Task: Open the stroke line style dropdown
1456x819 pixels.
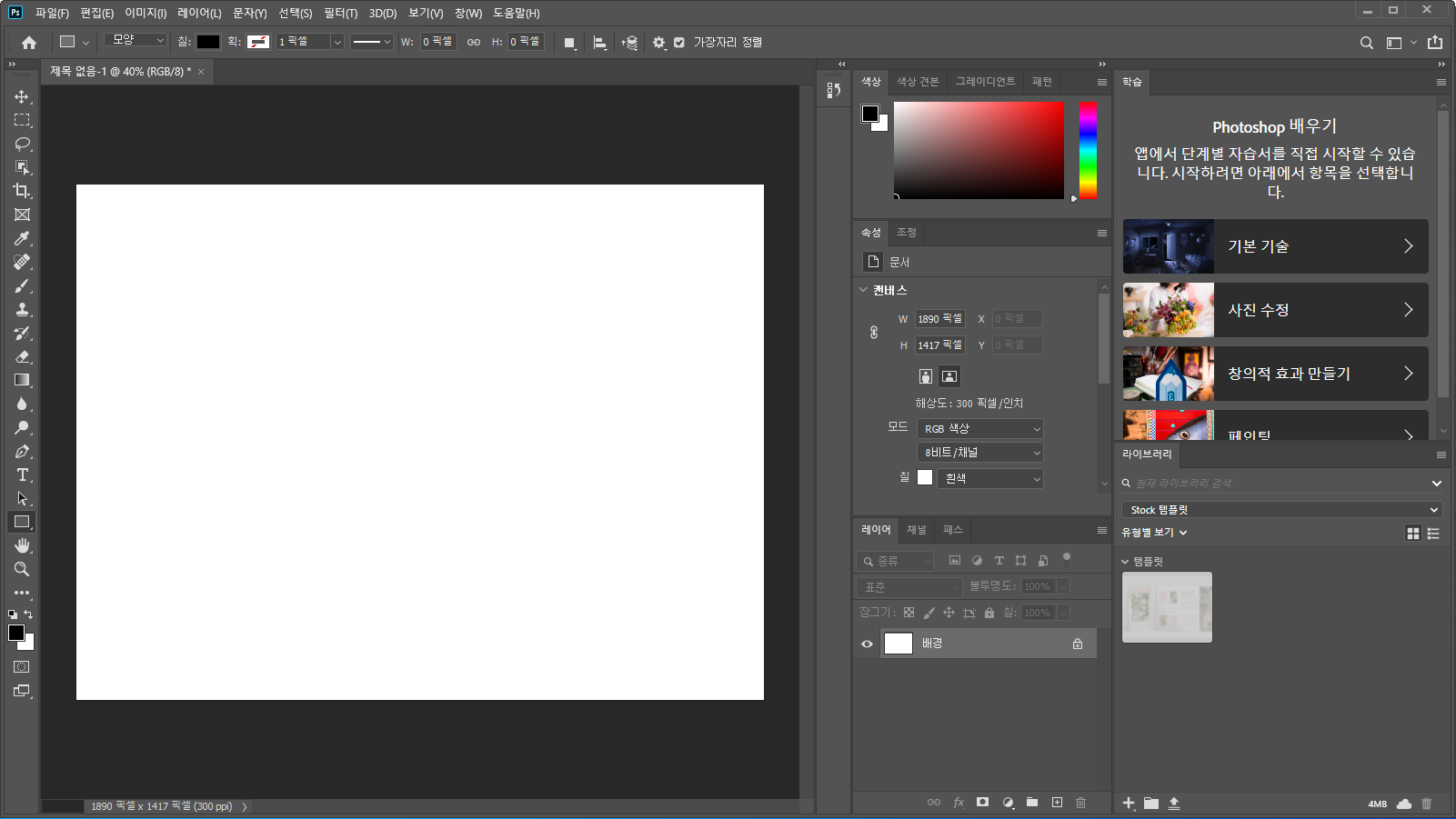Action: tap(371, 42)
